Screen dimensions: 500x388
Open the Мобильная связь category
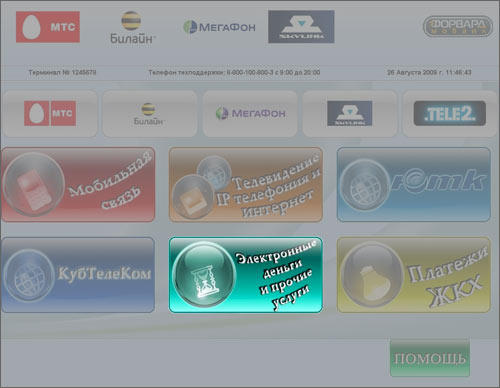click(x=79, y=185)
